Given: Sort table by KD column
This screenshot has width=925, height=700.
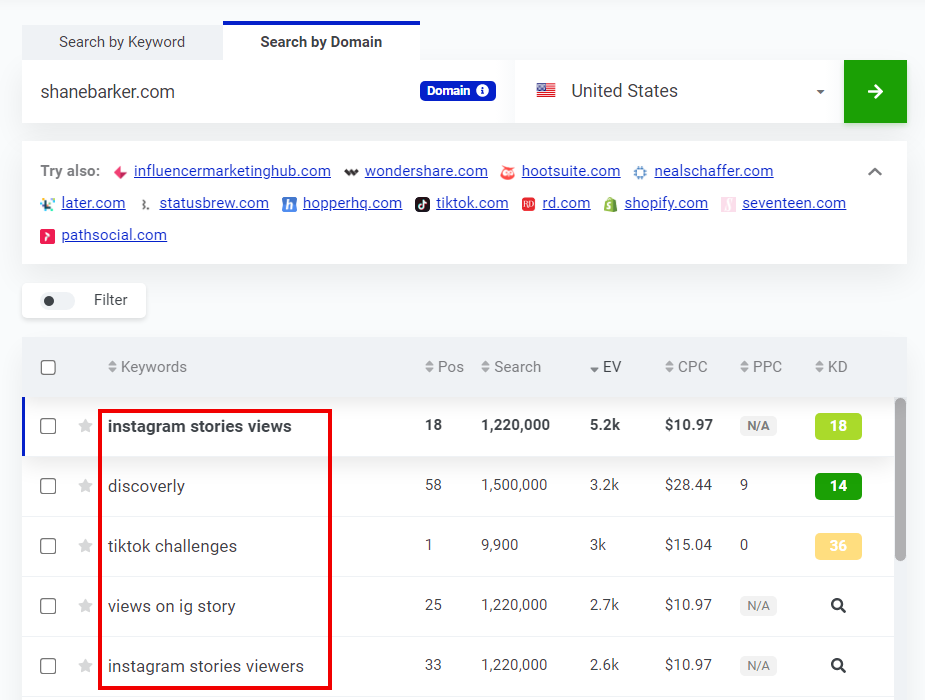Looking at the screenshot, I should pyautogui.click(x=831, y=367).
